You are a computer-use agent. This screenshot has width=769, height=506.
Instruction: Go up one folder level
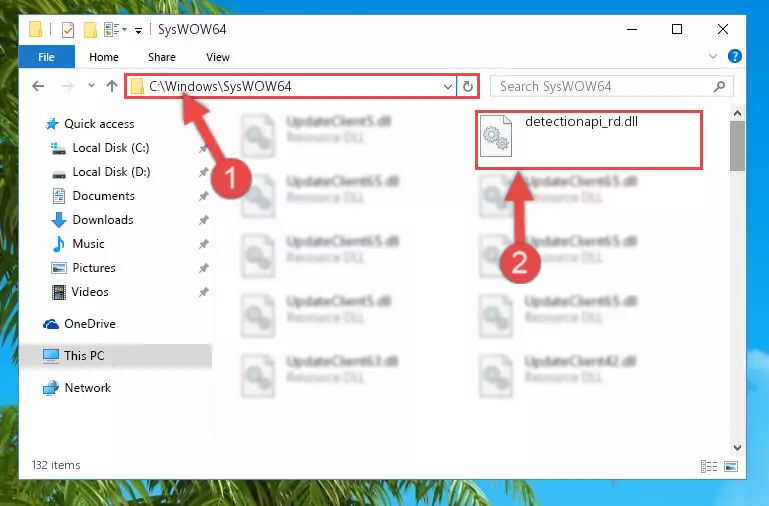[x=112, y=86]
